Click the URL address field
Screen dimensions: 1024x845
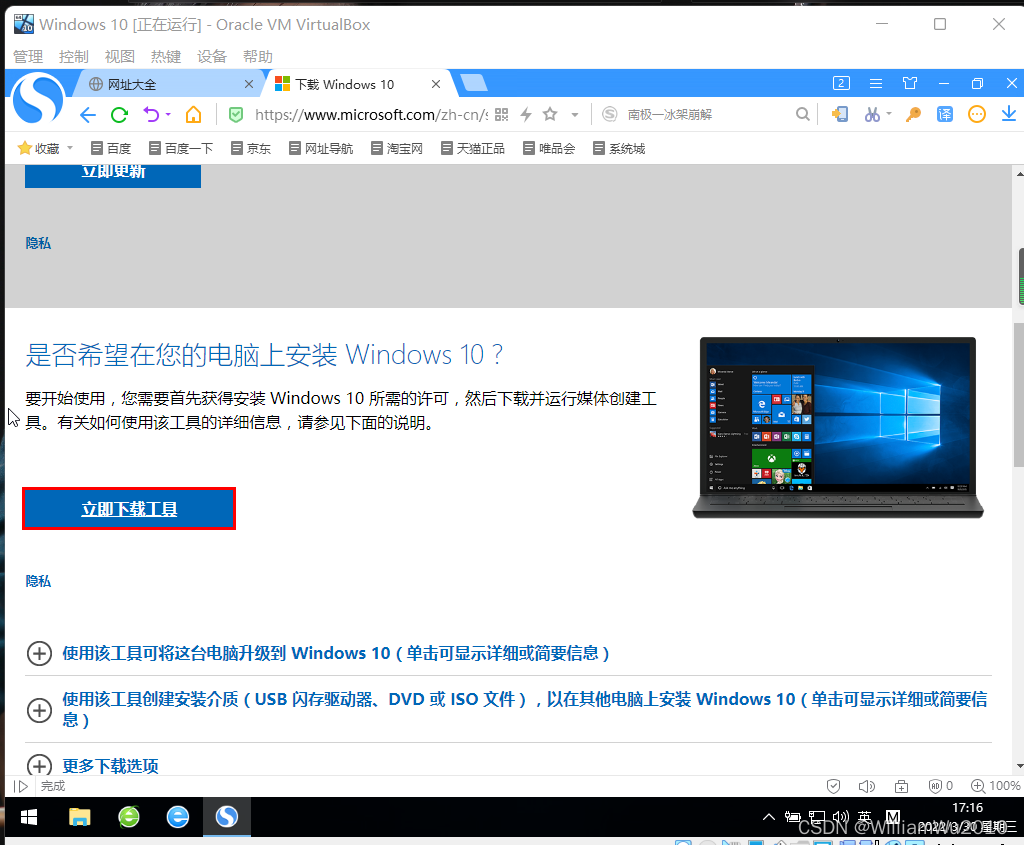(372, 115)
